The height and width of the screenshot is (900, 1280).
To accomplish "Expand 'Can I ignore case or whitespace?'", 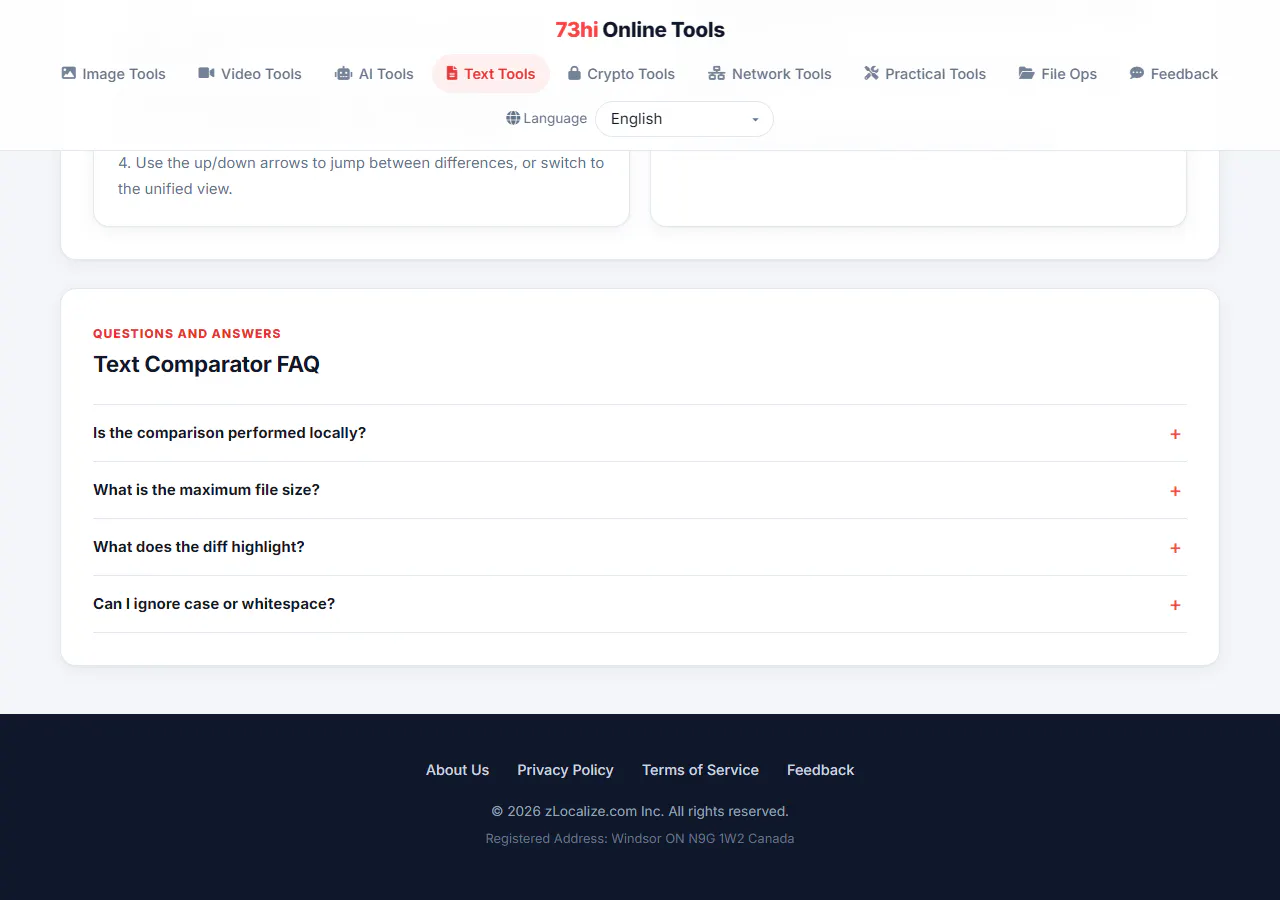I will (x=640, y=604).
